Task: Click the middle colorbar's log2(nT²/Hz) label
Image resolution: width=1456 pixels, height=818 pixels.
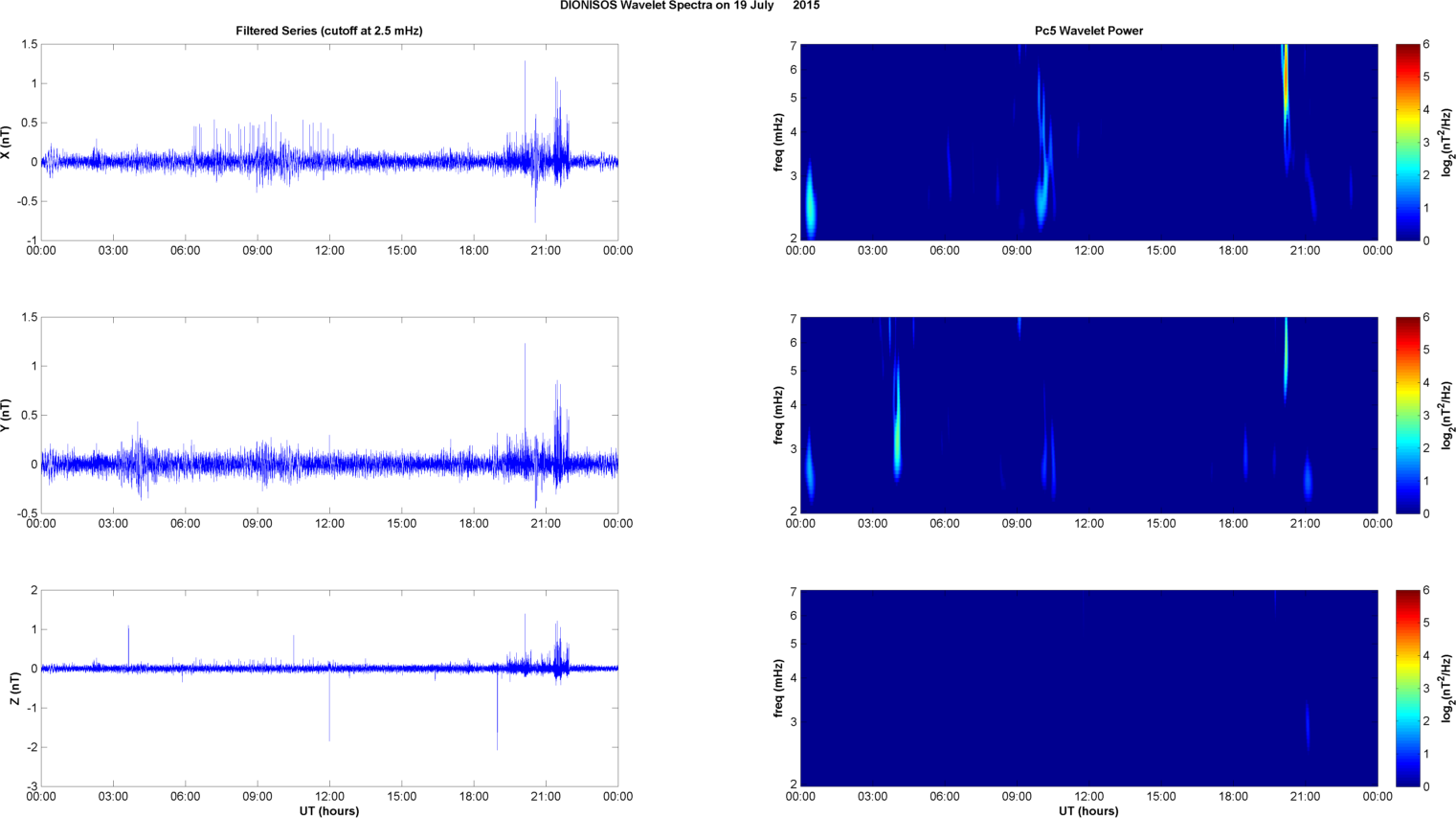Action: pyautogui.click(x=1447, y=416)
